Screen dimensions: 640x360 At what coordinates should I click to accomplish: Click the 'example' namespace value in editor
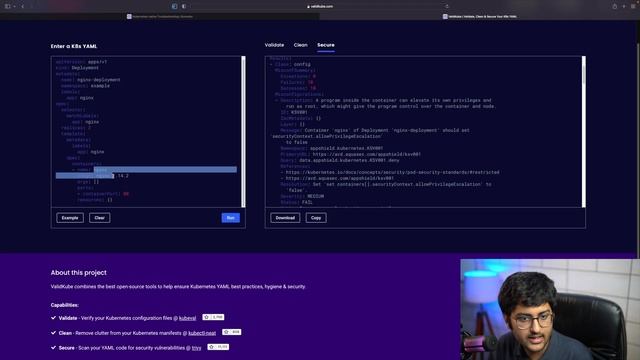coord(100,86)
